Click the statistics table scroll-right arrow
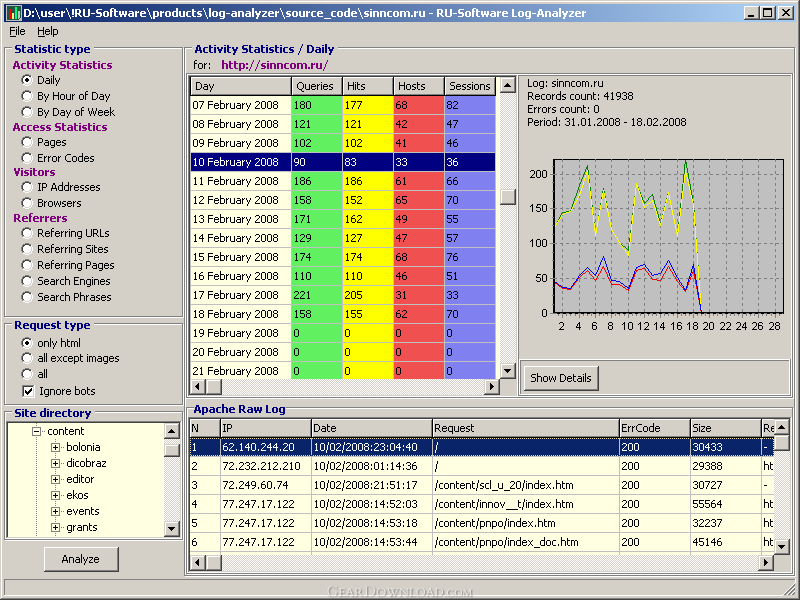The height and width of the screenshot is (600, 800). [x=491, y=387]
